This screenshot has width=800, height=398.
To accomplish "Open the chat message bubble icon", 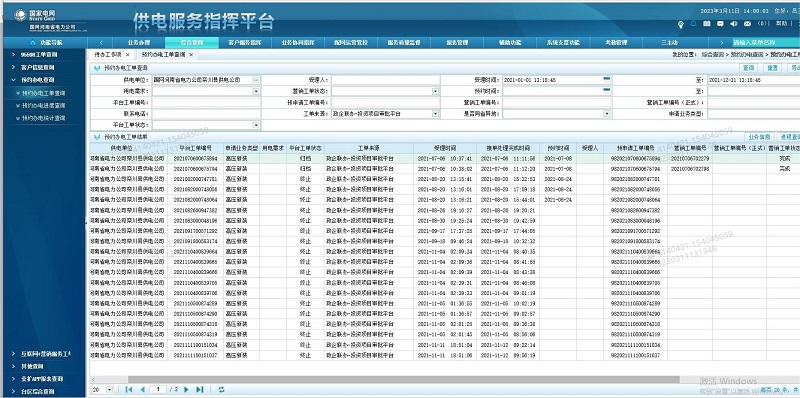I will pyautogui.click(x=720, y=23).
